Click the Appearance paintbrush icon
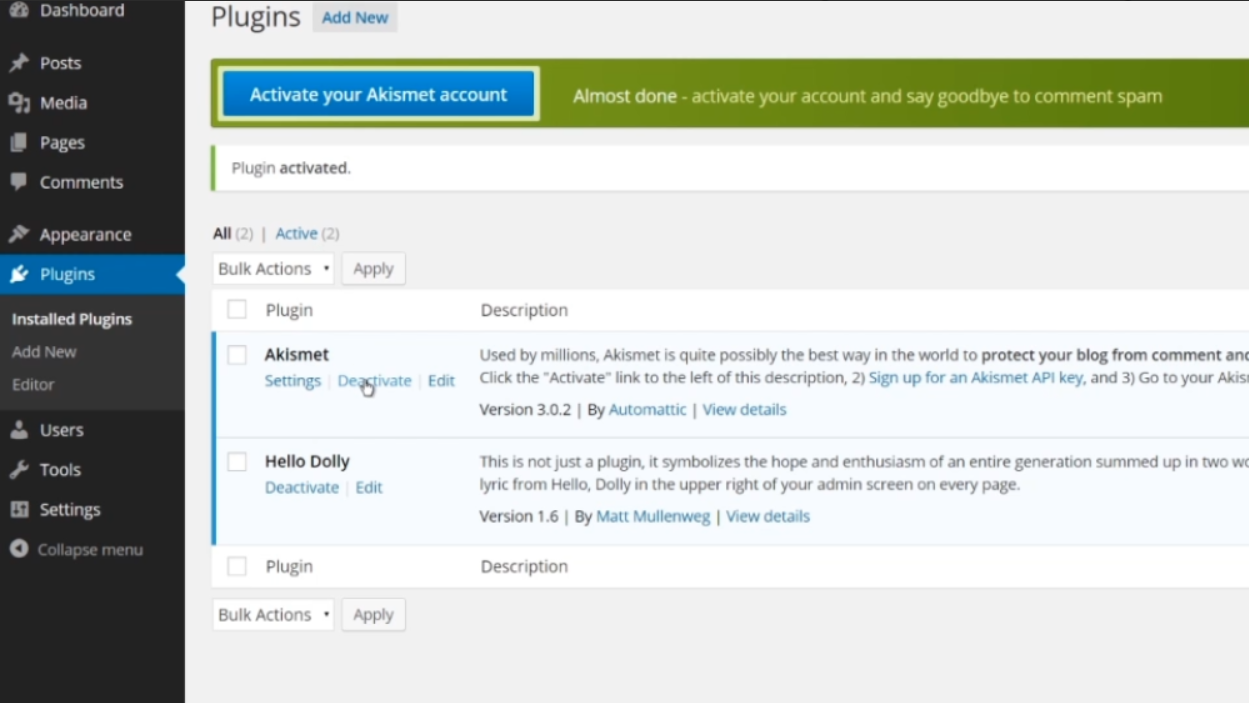 click(x=19, y=234)
